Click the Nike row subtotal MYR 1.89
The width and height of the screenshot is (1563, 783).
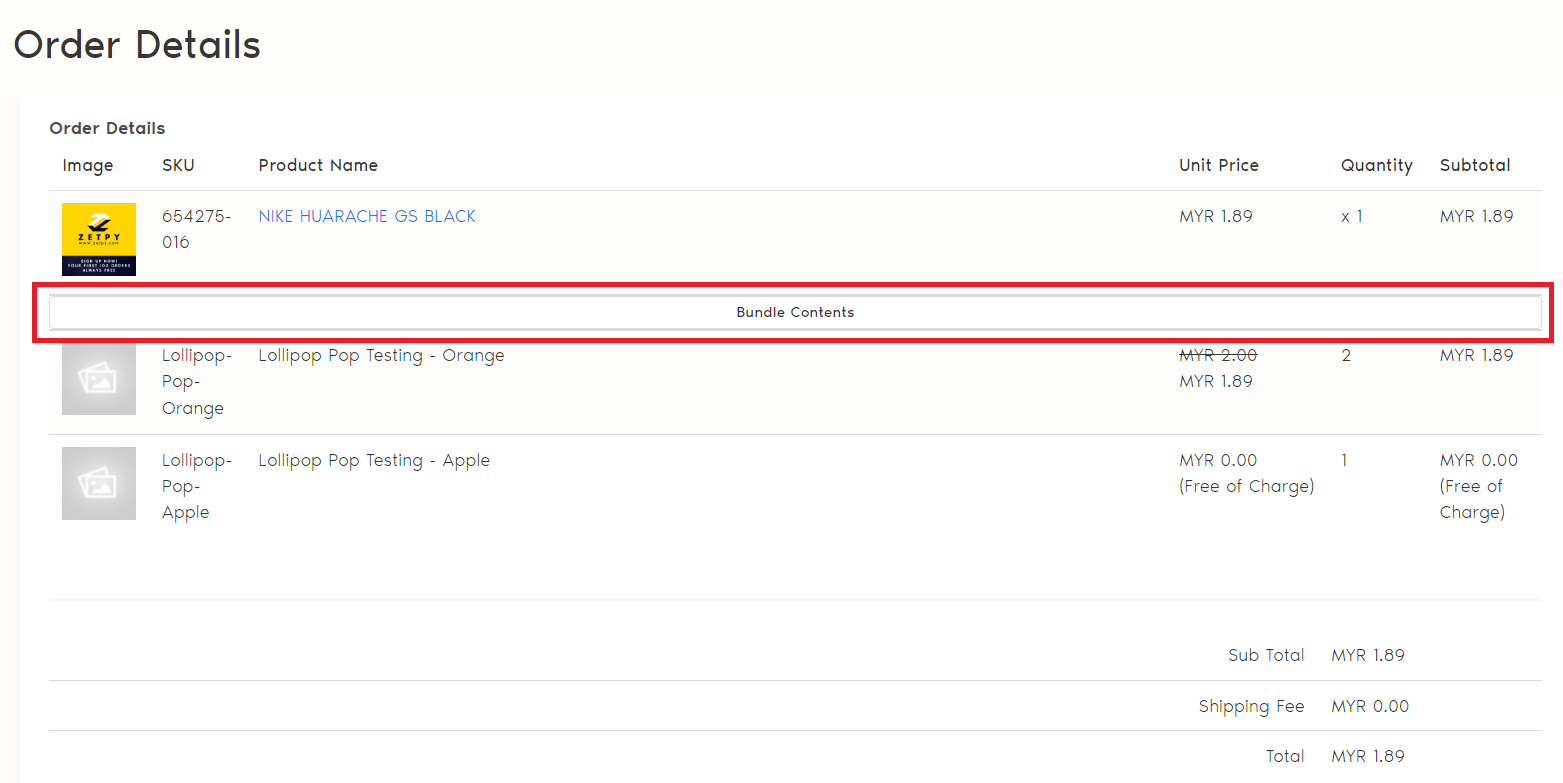pyautogui.click(x=1477, y=216)
